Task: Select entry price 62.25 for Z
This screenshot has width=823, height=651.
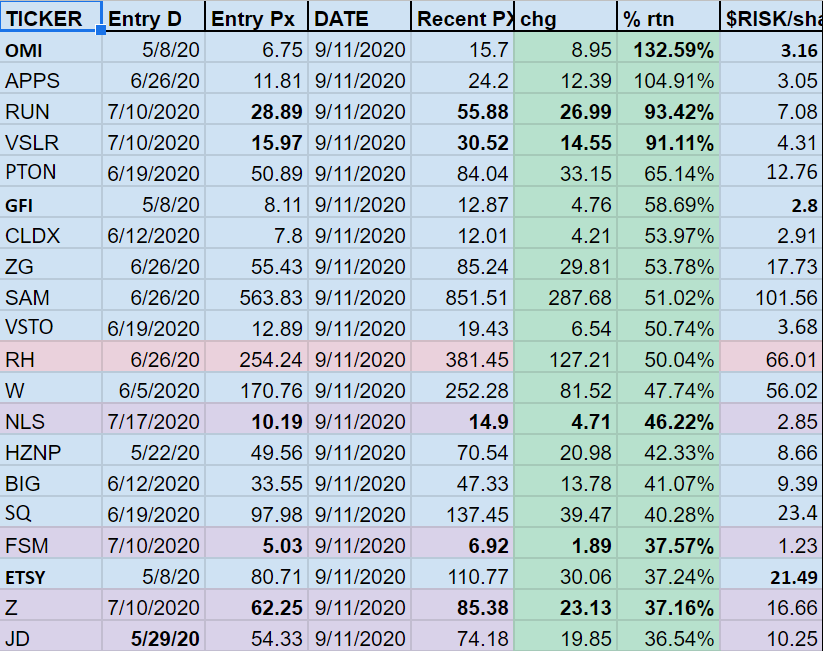Action: pyautogui.click(x=256, y=607)
